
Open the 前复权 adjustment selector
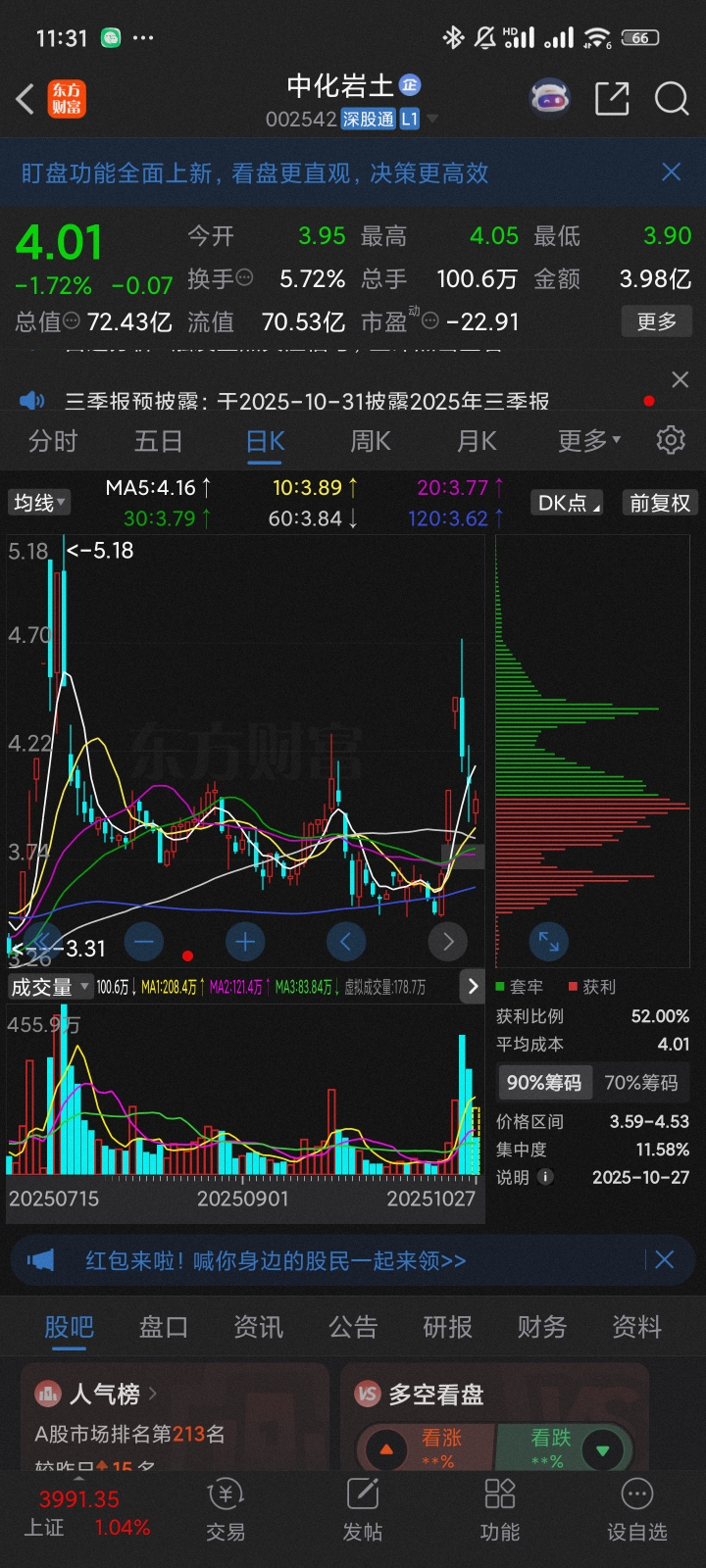[660, 503]
